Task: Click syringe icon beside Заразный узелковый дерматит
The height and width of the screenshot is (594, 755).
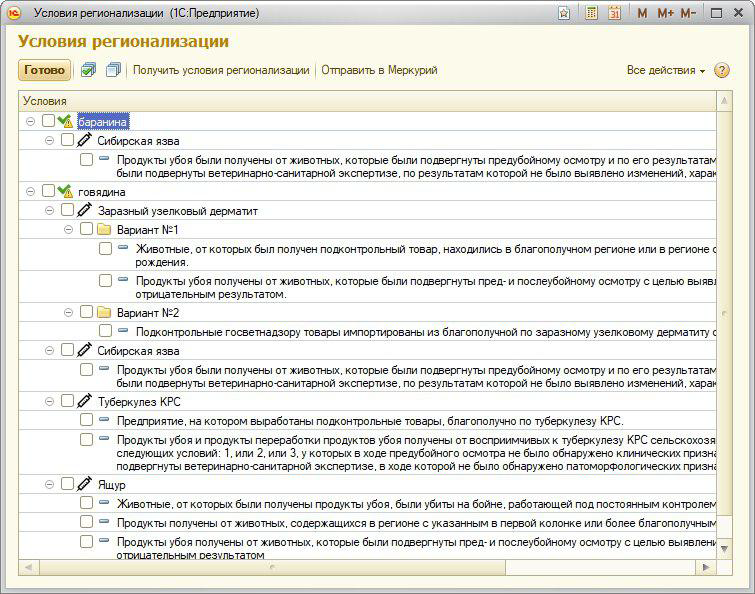Action: tap(84, 210)
